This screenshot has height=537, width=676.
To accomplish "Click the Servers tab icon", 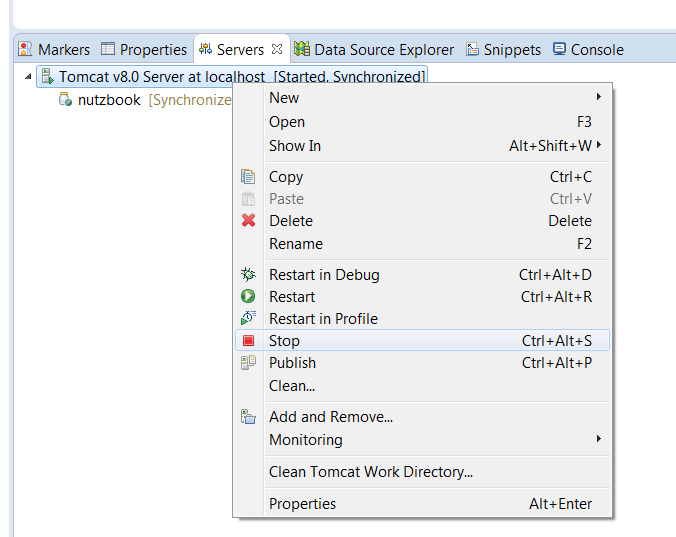I will pyautogui.click(x=205, y=49).
